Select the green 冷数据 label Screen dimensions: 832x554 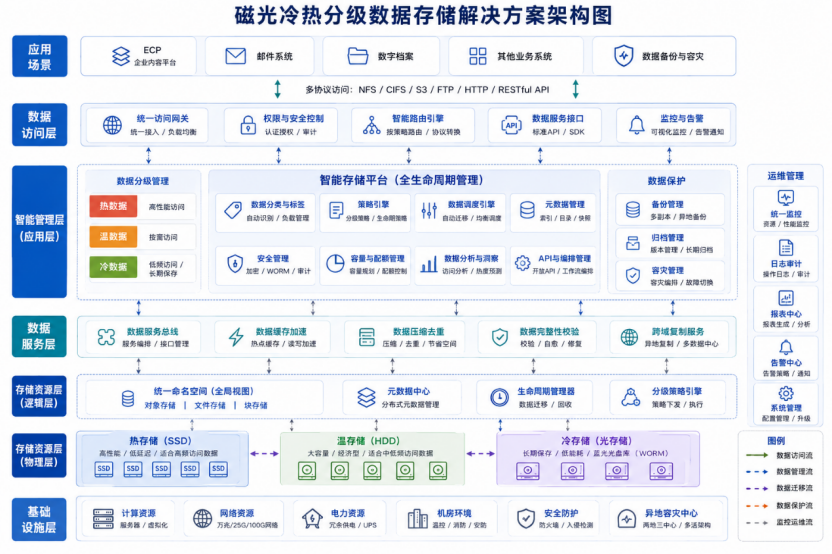[x=113, y=267]
